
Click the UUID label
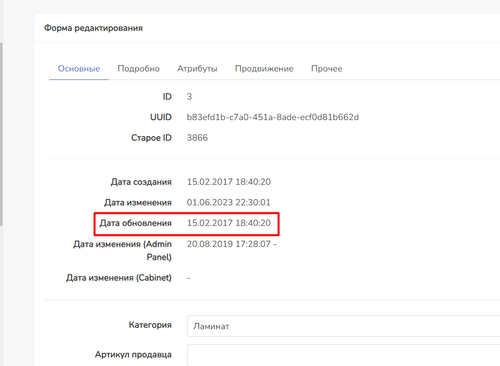[161, 117]
